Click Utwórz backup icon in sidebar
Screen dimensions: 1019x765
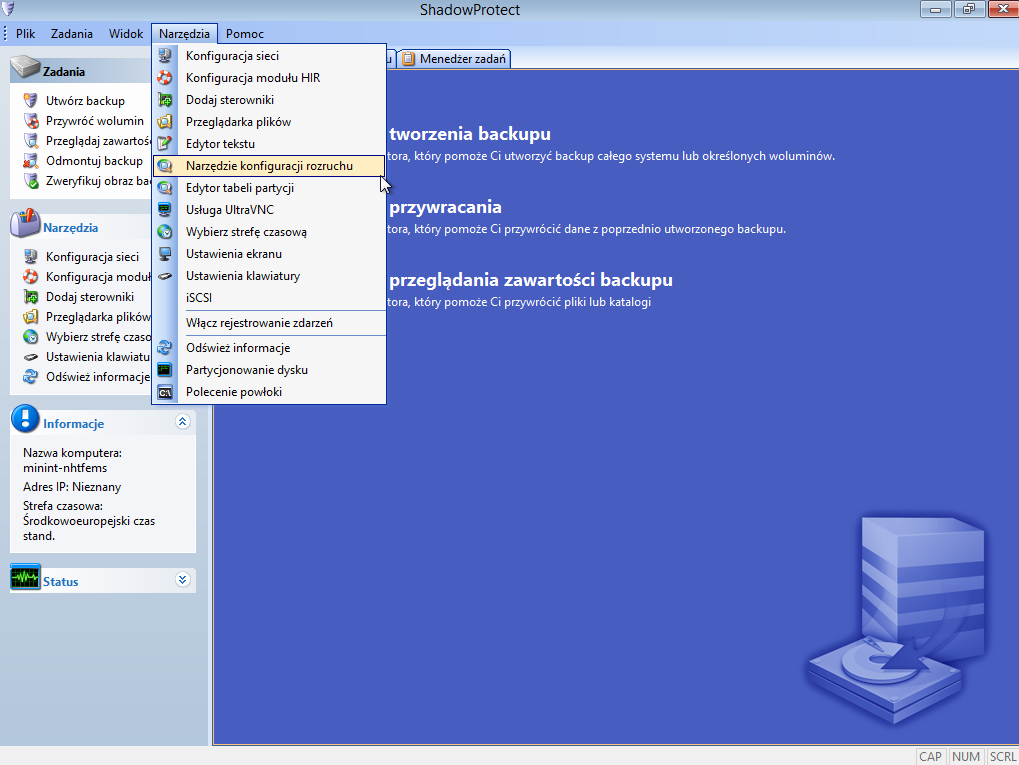point(31,101)
